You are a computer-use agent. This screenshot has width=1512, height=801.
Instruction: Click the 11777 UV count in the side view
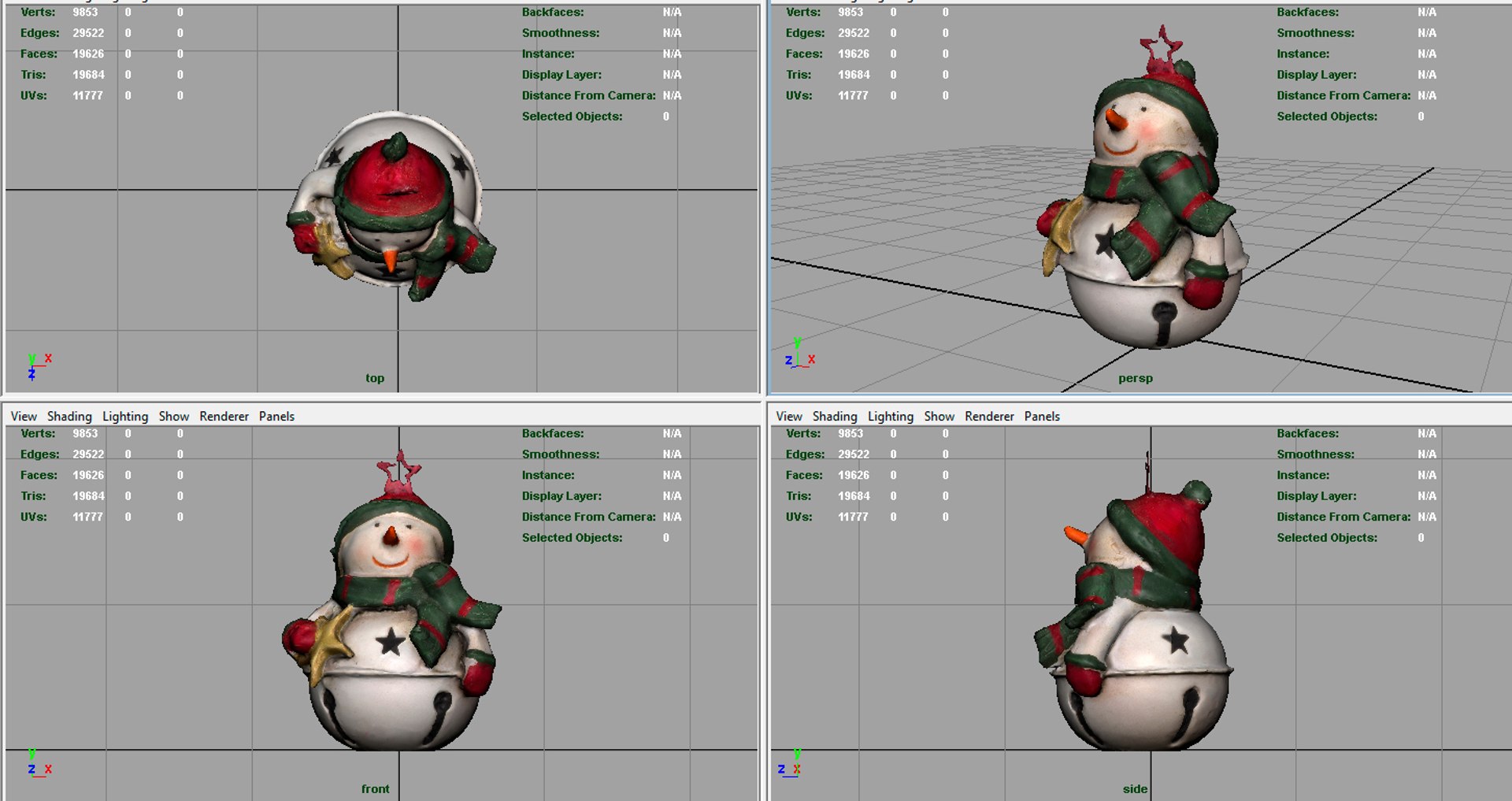point(853,517)
